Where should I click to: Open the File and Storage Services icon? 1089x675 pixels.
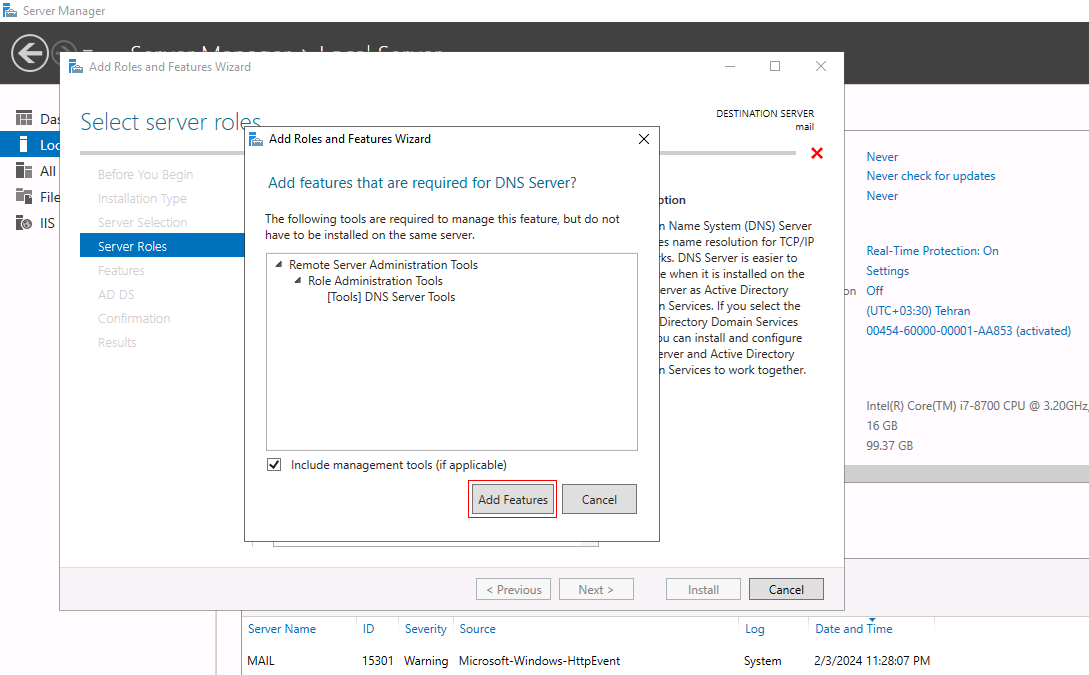pos(24,197)
